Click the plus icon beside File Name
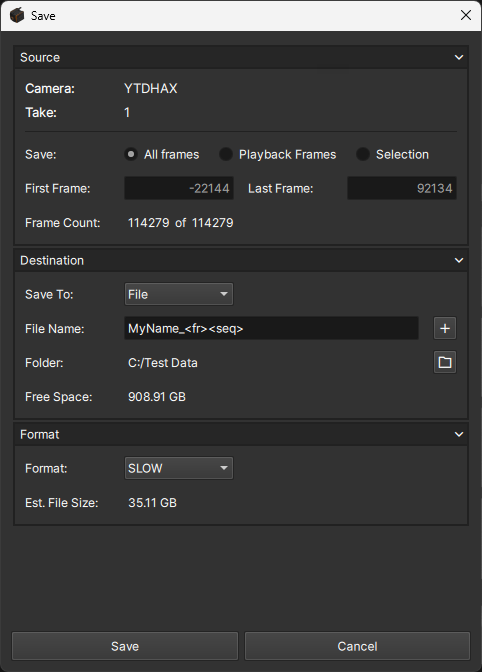The image size is (482, 672). 445,328
